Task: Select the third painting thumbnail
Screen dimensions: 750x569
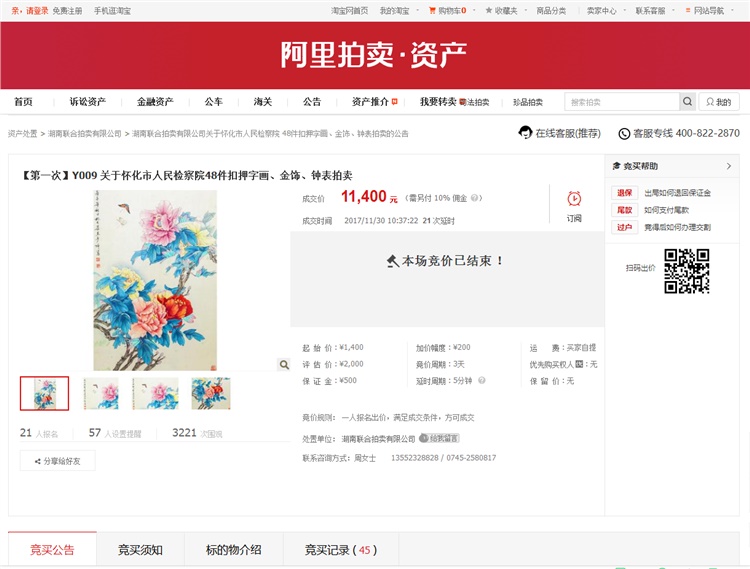Action: 155,393
